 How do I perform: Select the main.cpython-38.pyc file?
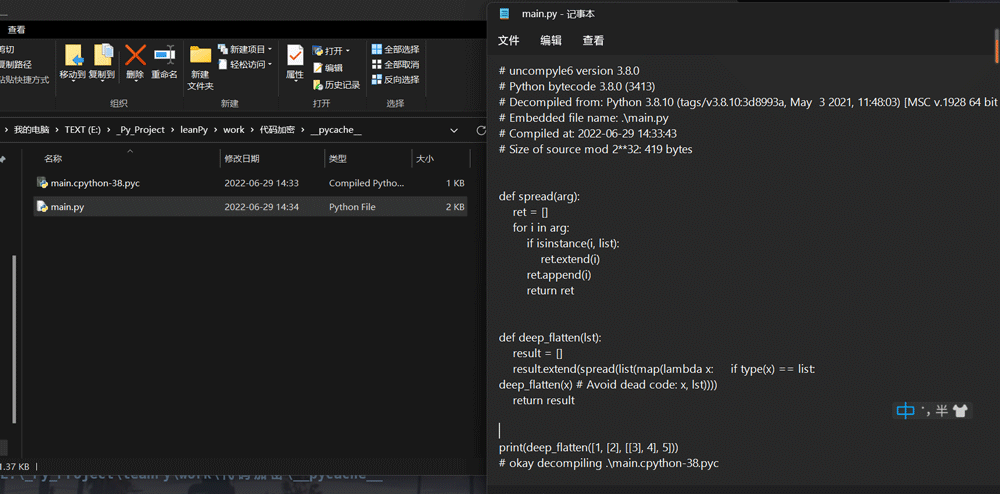95,183
